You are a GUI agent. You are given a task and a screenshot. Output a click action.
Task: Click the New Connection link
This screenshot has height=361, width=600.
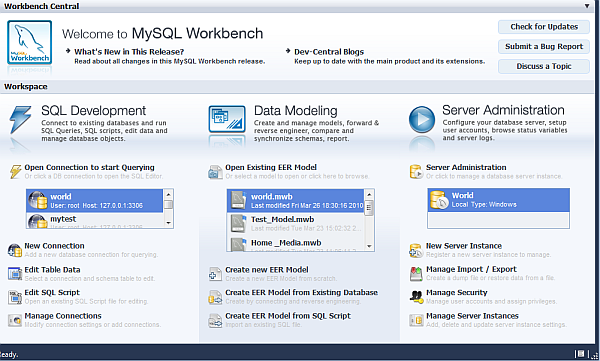click(54, 246)
